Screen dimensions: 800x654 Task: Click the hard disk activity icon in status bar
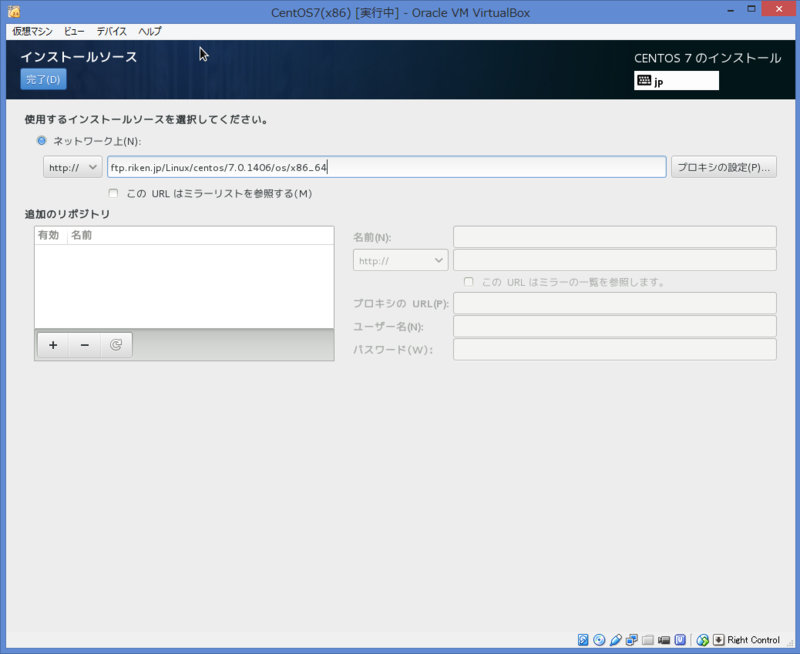(x=581, y=639)
